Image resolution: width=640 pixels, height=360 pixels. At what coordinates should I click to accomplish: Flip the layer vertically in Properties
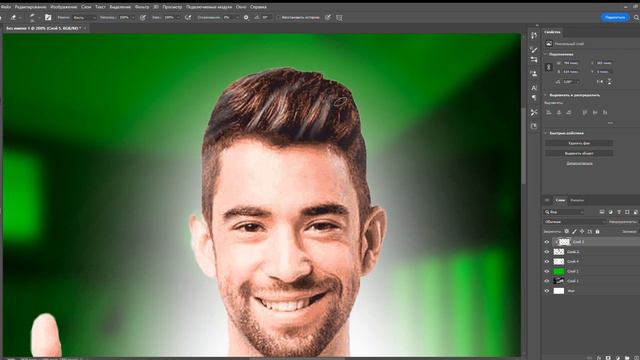point(609,82)
